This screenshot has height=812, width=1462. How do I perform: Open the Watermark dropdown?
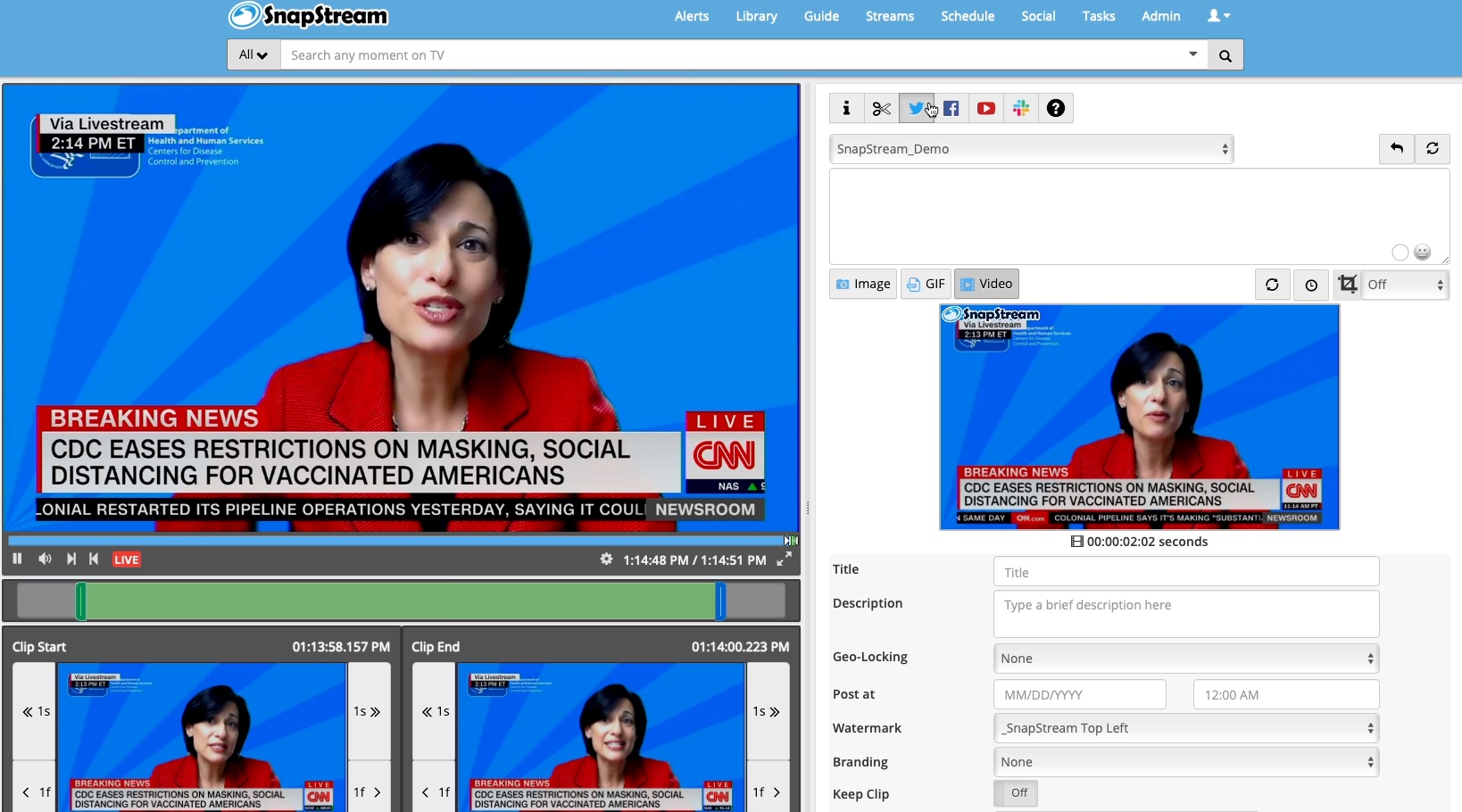coord(1184,728)
